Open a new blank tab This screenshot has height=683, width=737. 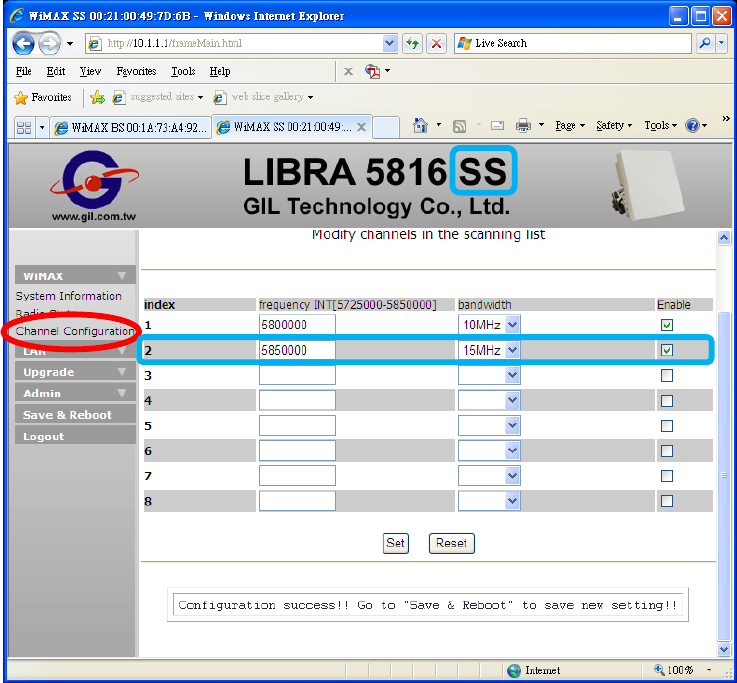tap(386, 127)
